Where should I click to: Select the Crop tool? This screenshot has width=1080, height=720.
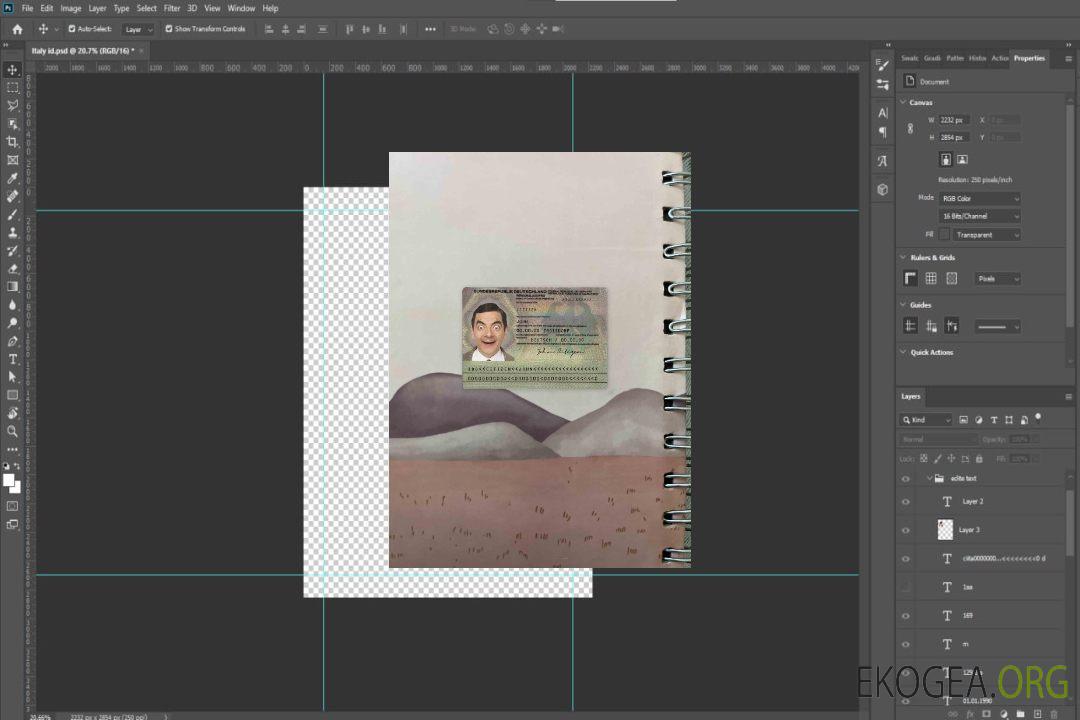pos(12,142)
